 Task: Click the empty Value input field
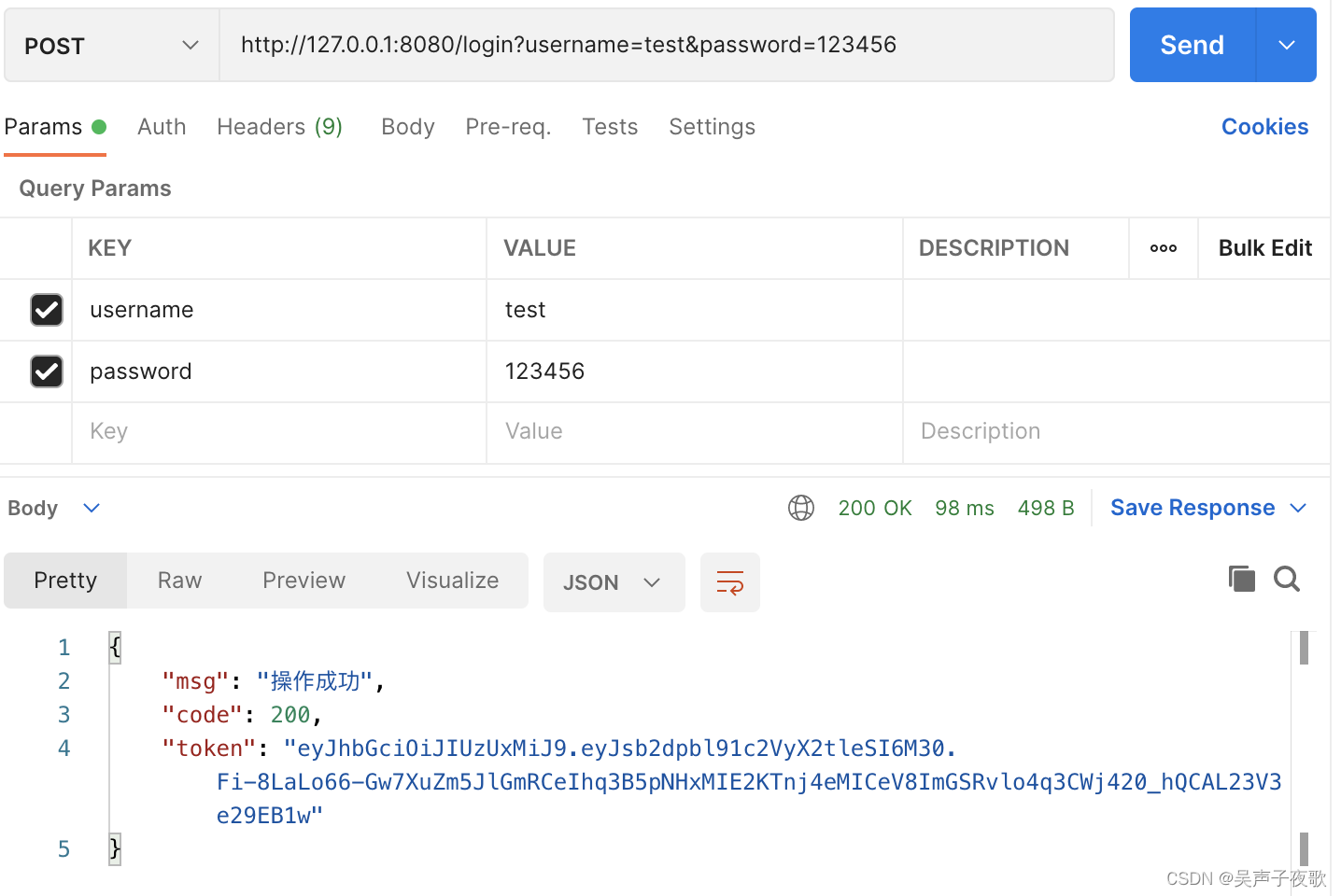[695, 431]
